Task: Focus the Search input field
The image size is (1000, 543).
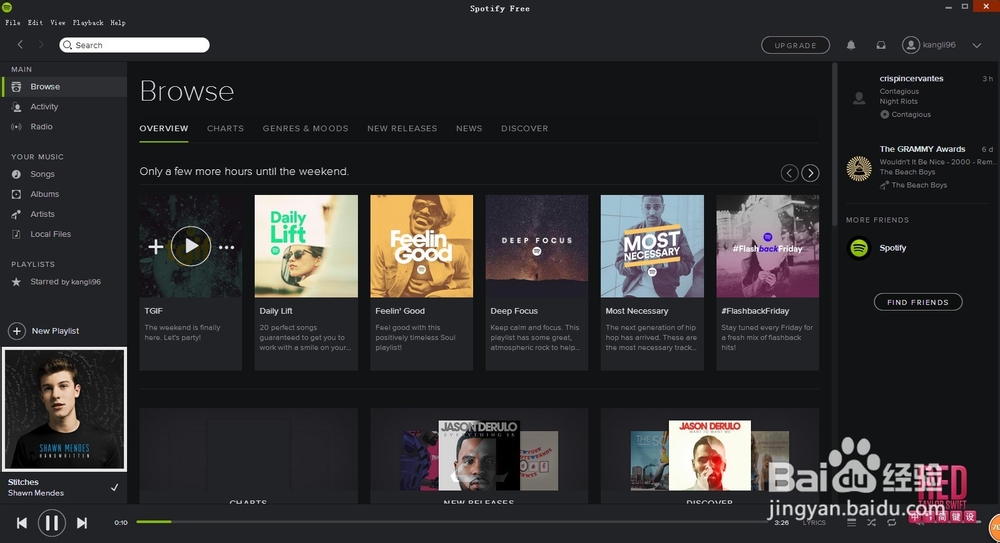Action: [x=135, y=45]
